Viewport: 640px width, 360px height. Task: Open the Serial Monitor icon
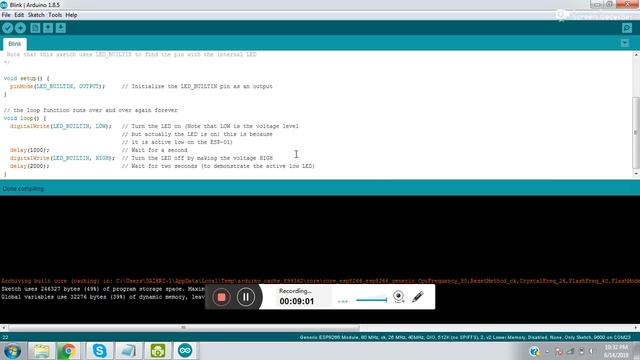pyautogui.click(x=627, y=28)
